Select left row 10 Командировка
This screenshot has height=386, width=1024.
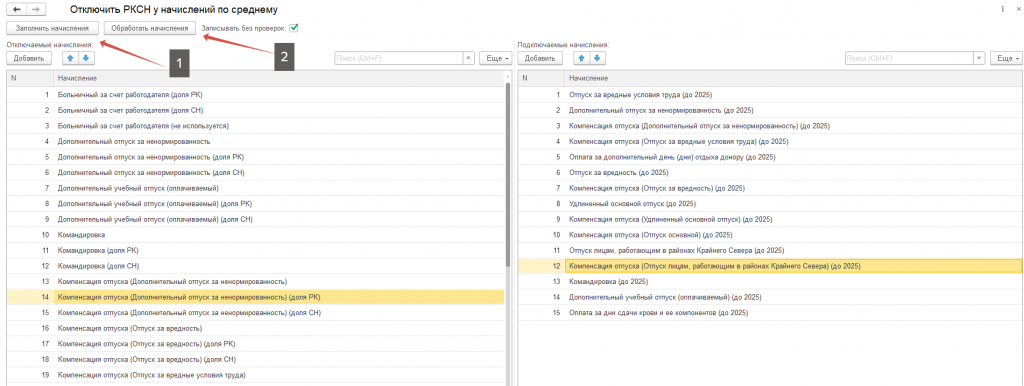tap(256, 235)
